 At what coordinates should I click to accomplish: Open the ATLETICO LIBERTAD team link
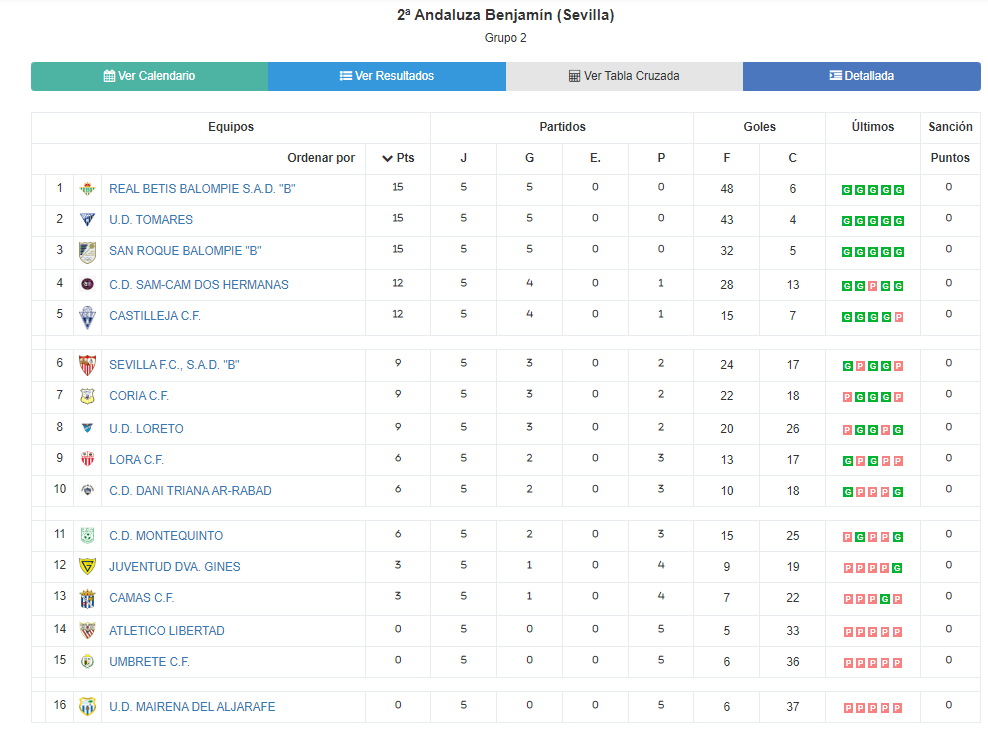(166, 631)
